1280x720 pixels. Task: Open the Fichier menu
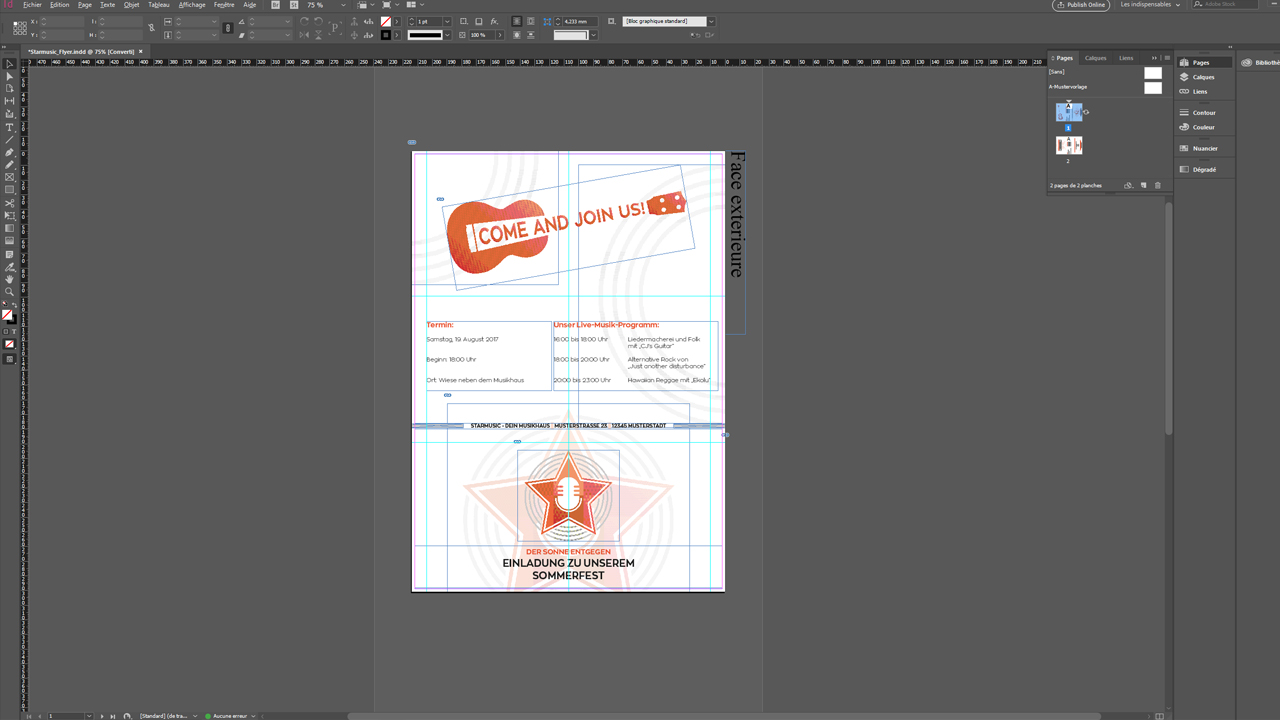33,5
